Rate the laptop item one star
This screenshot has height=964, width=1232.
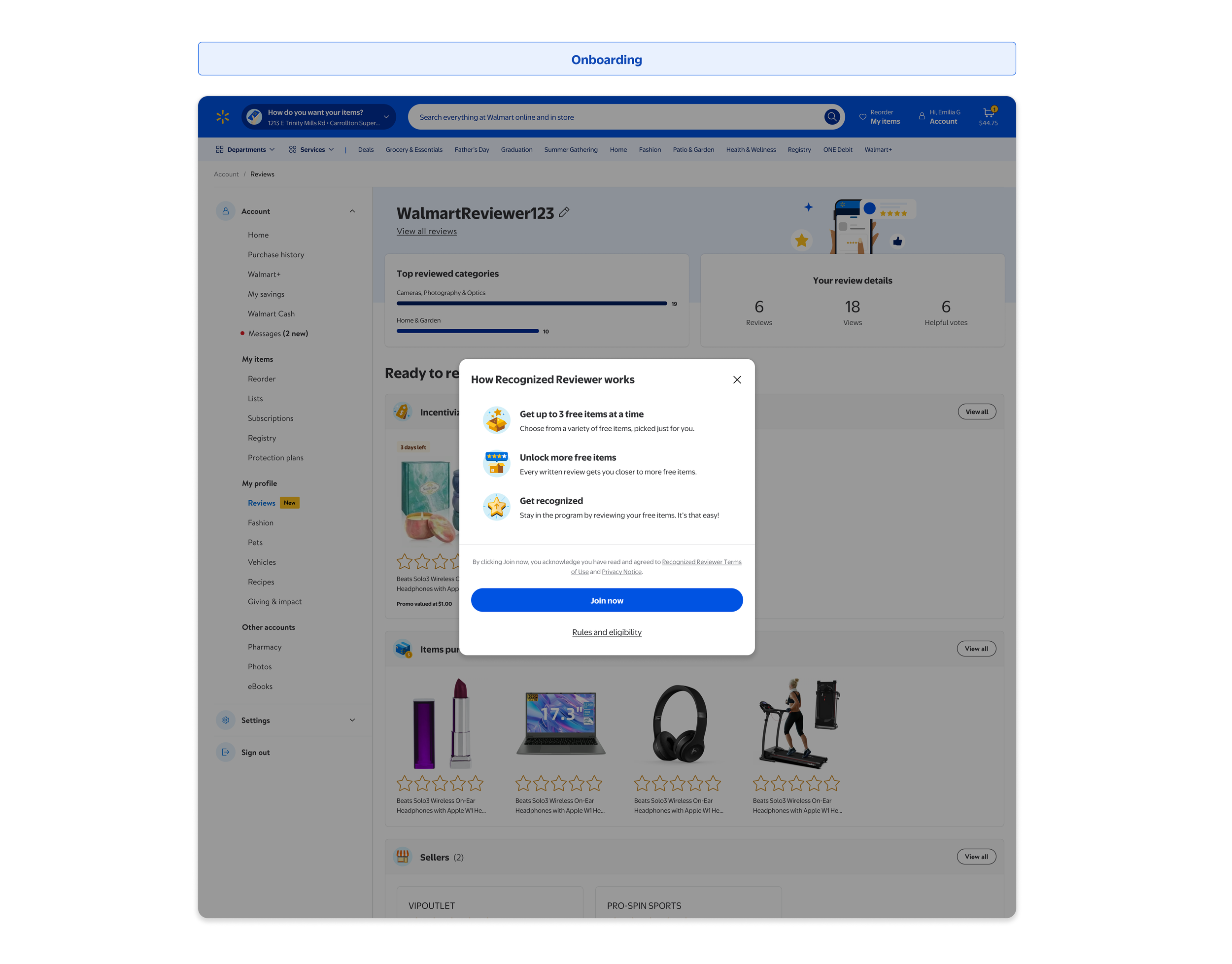pos(523,784)
